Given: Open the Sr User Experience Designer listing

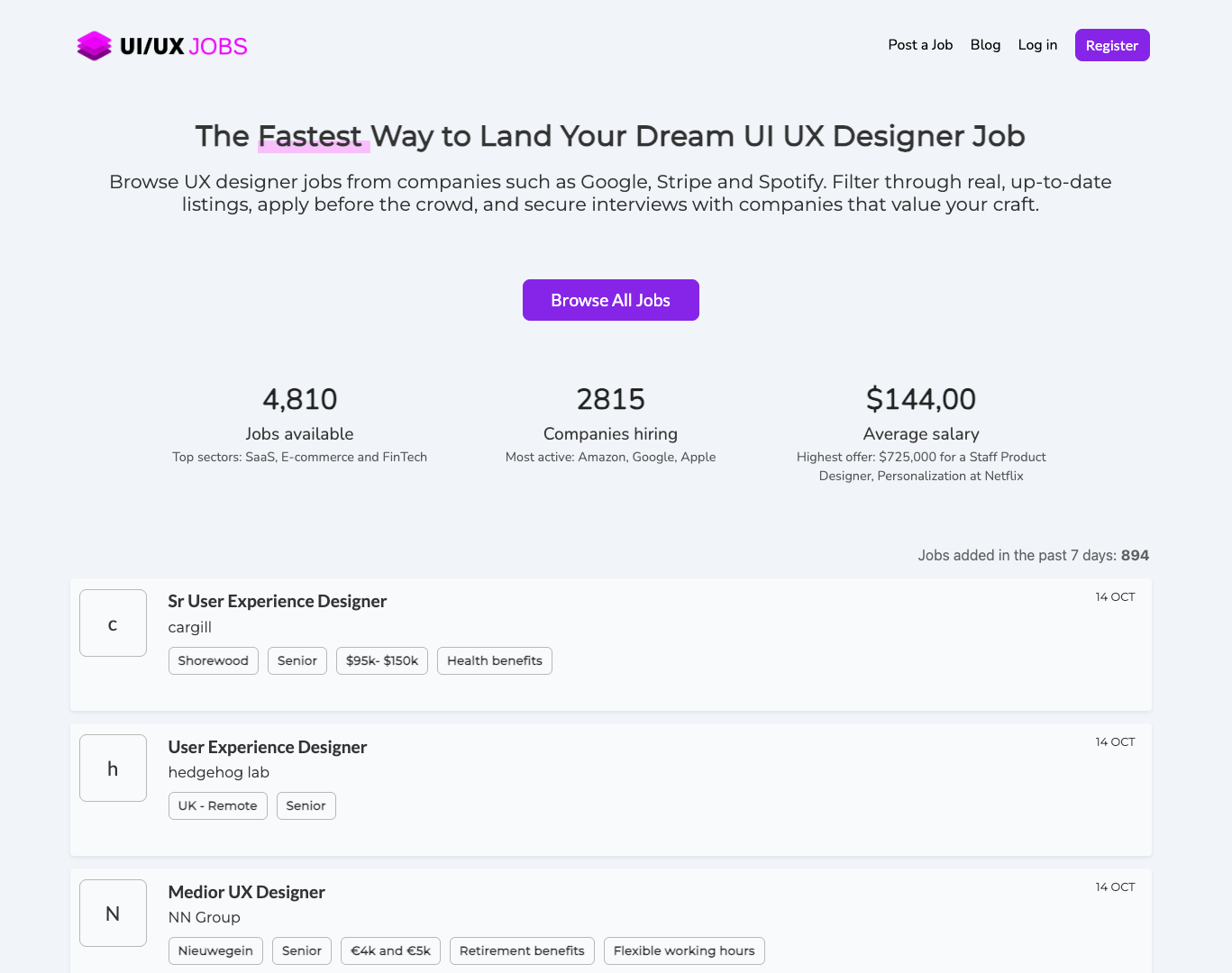Looking at the screenshot, I should tap(277, 601).
